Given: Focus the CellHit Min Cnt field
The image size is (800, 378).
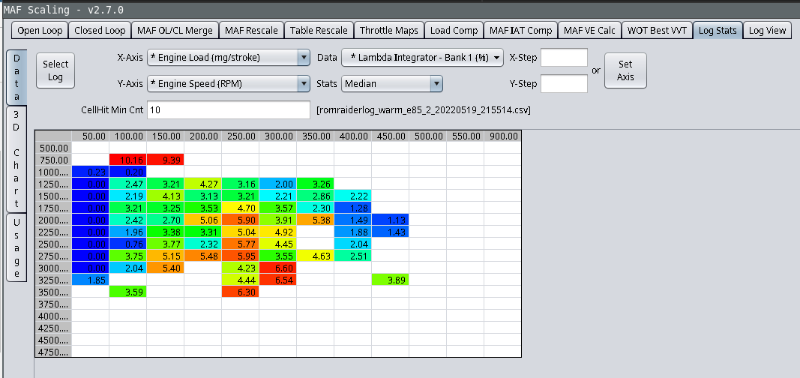Looking at the screenshot, I should click(x=229, y=110).
